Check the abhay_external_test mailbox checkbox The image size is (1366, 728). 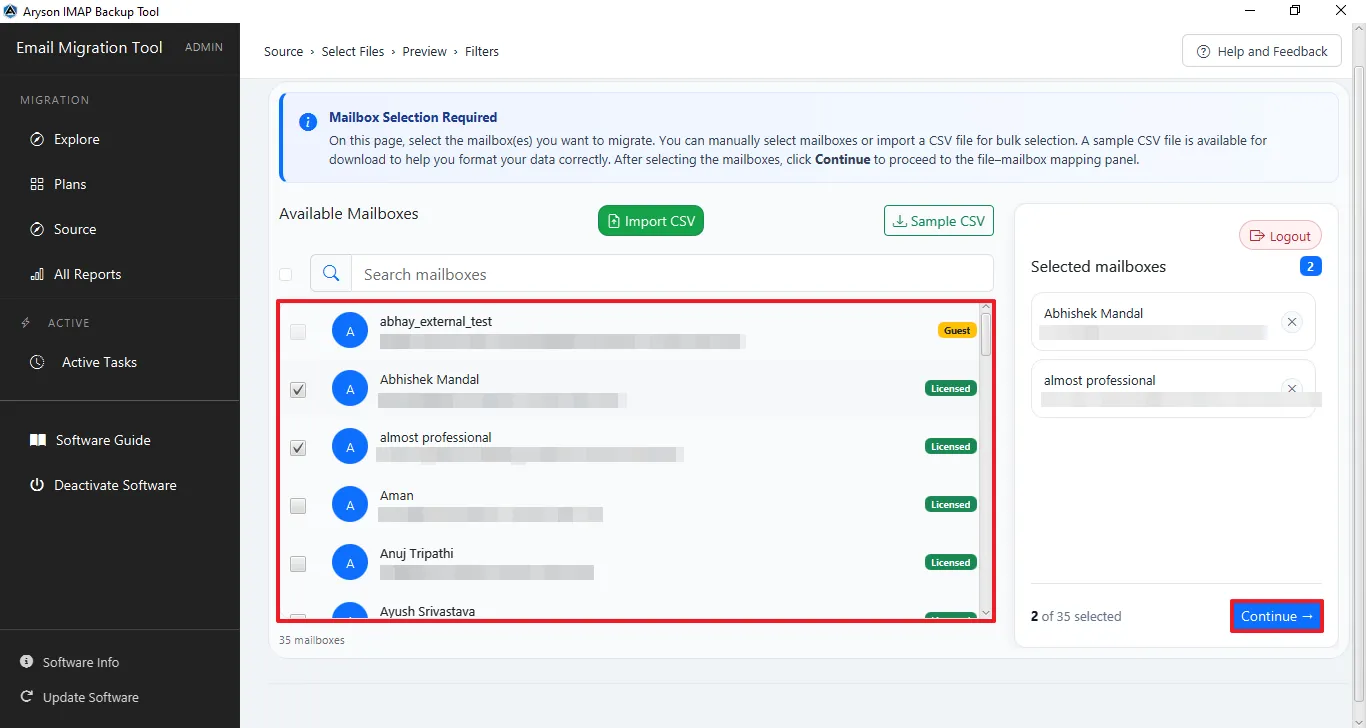(298, 332)
